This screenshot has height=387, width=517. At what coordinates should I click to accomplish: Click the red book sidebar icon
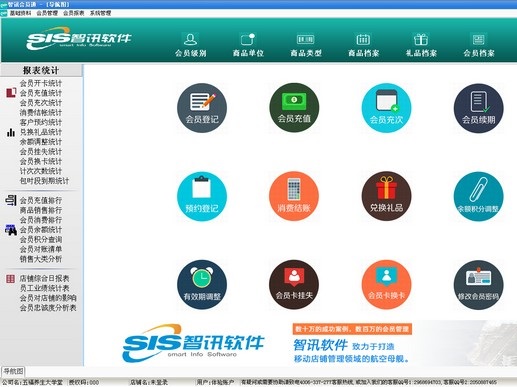11,92
